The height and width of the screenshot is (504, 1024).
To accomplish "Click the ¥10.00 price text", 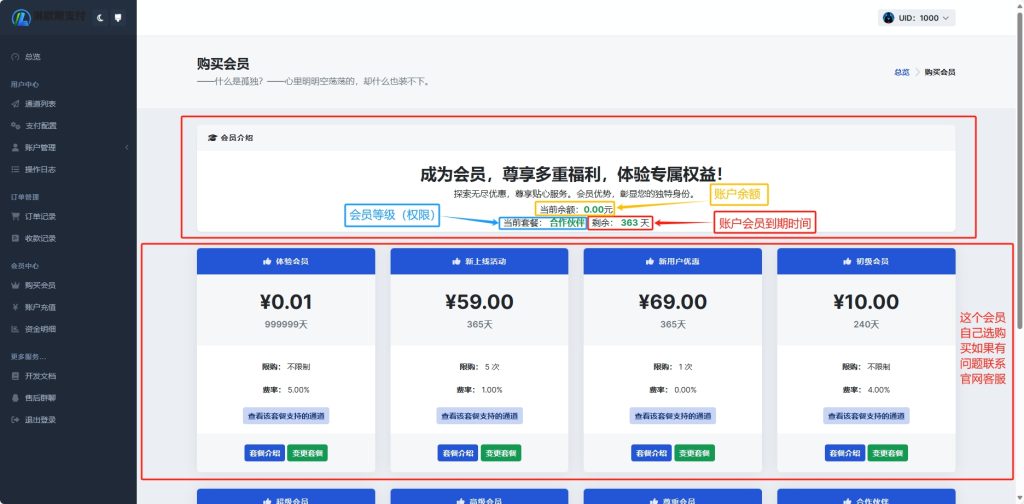I will click(x=866, y=302).
